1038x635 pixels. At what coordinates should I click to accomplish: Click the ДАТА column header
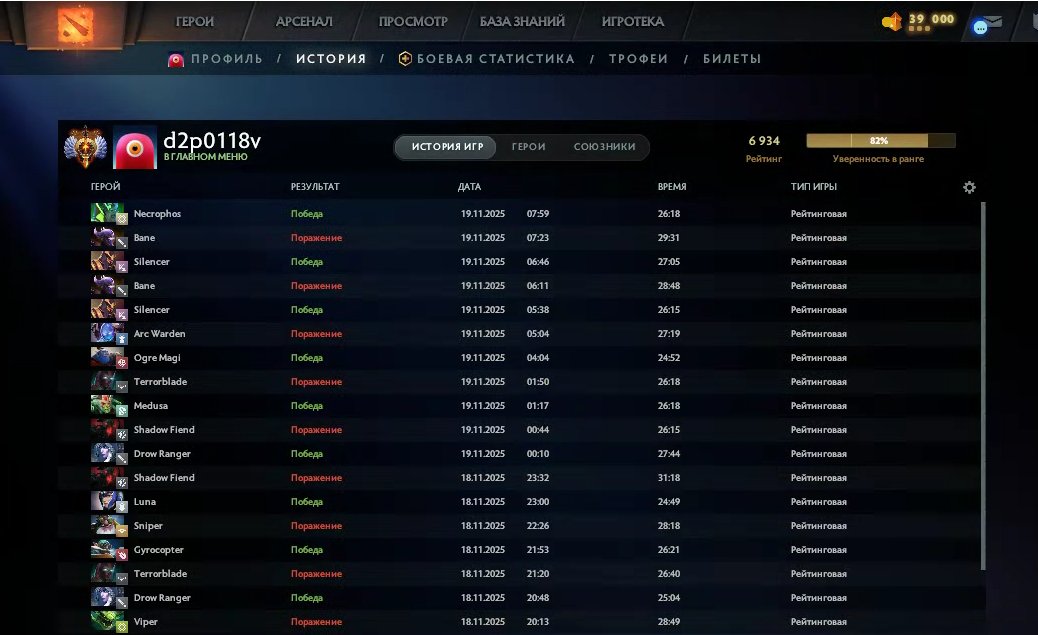(x=470, y=186)
